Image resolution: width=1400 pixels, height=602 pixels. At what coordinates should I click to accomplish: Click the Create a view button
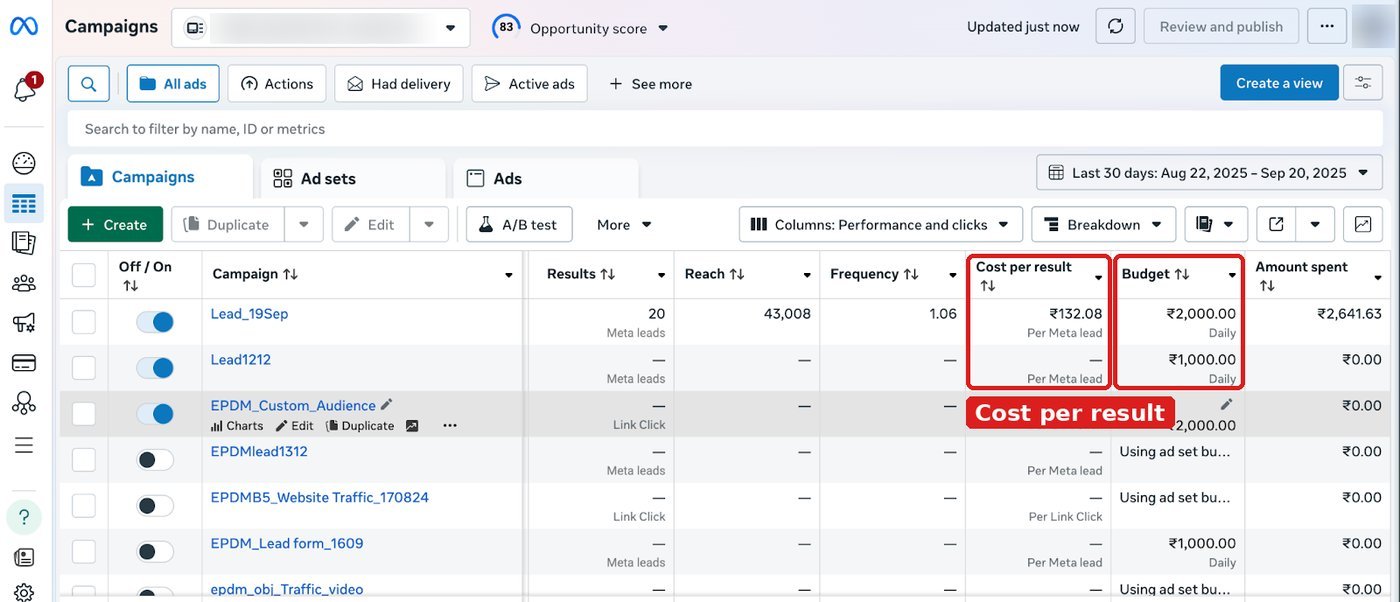point(1279,83)
